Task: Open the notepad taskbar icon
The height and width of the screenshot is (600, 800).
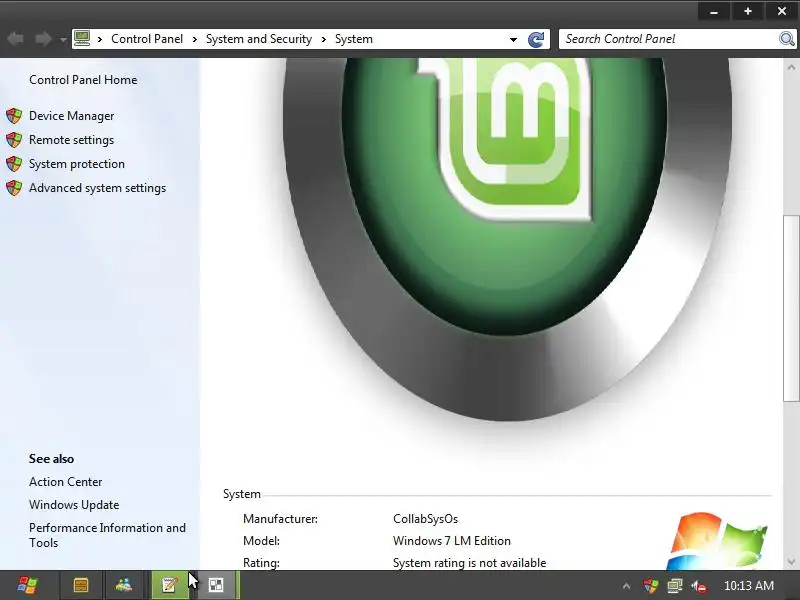Action: point(170,585)
